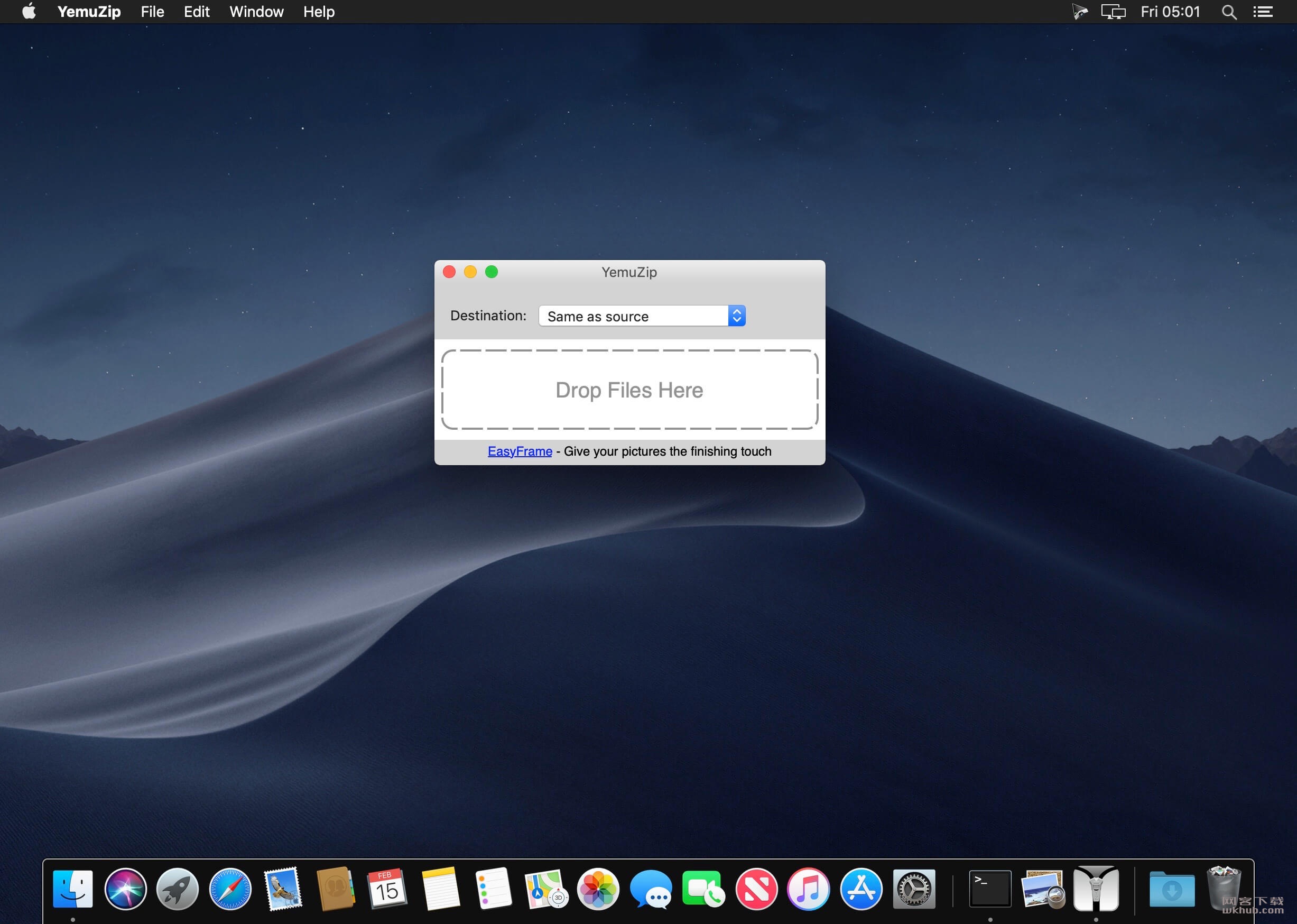Open the Destination dropdown showing Same as source
Viewport: 1297px width, 924px height.
(x=642, y=316)
